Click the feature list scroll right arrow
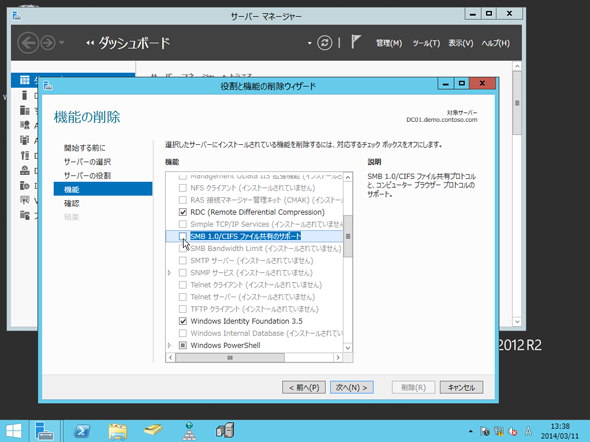 (338, 357)
